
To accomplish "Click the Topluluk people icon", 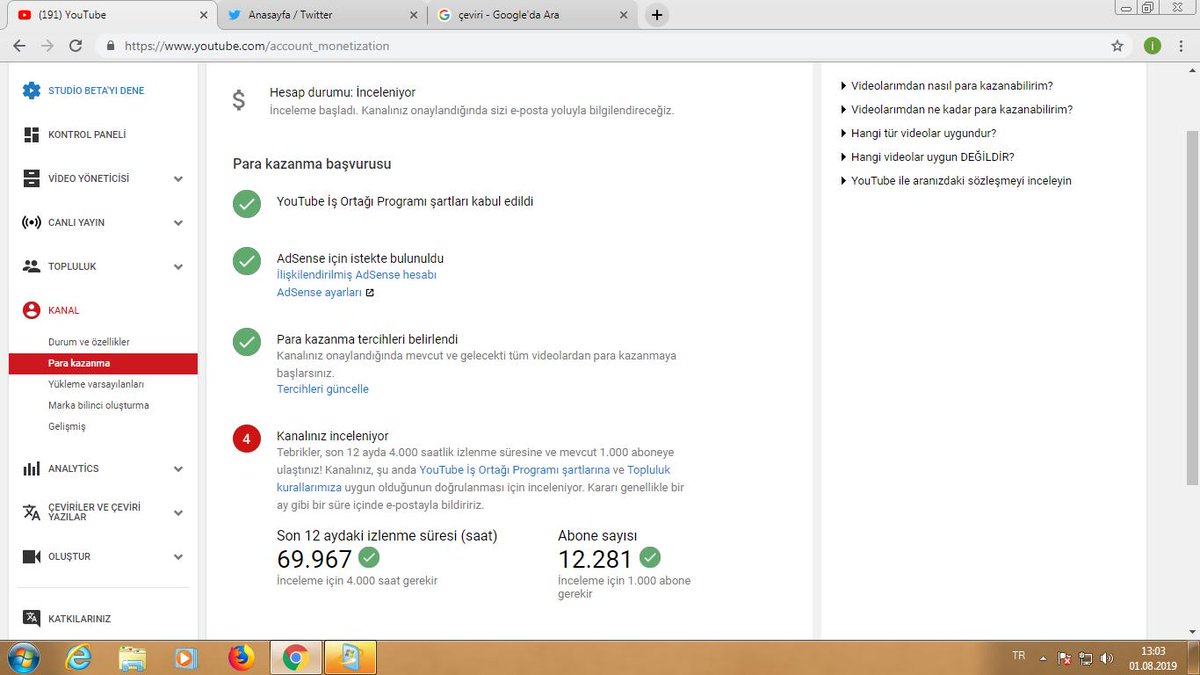I will click(31, 266).
